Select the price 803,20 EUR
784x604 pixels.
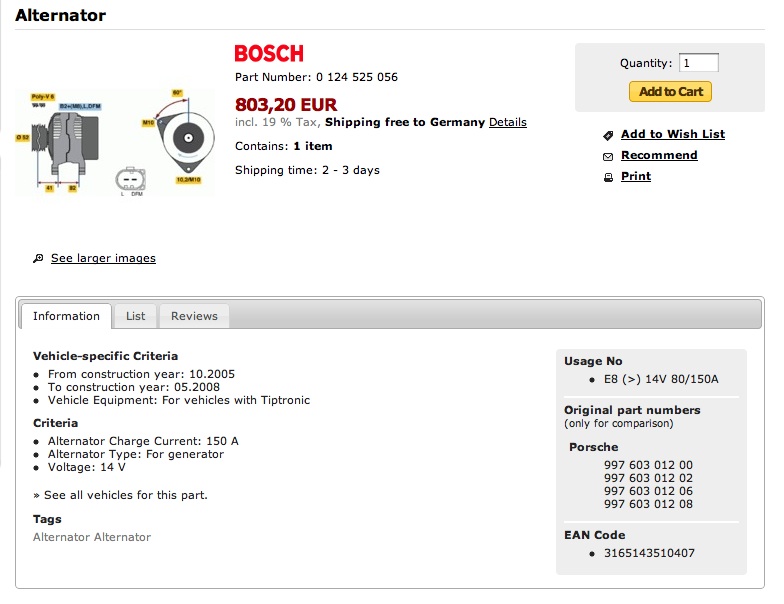click(x=286, y=105)
